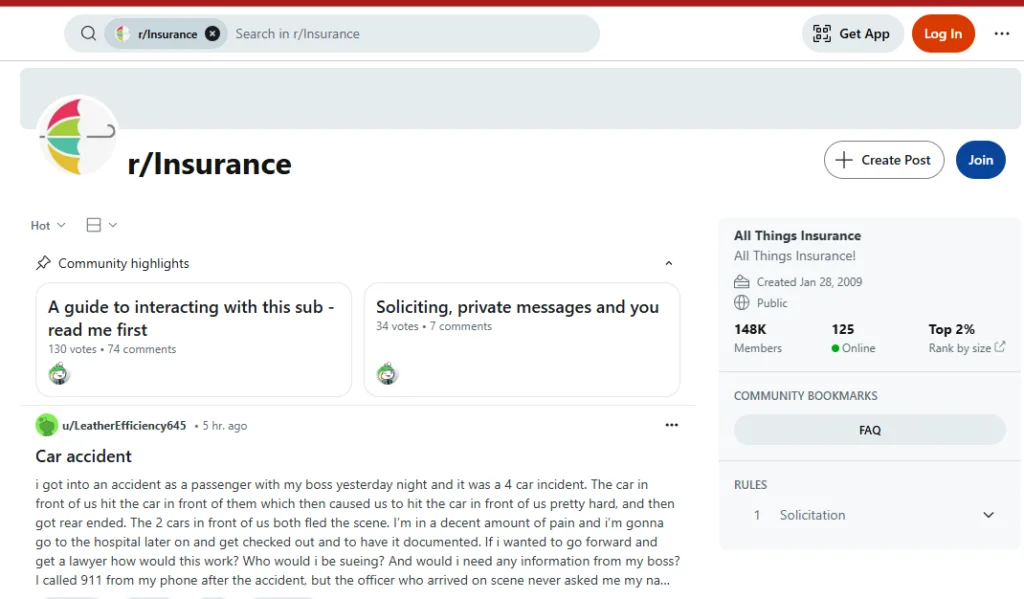Image resolution: width=1024 pixels, height=599 pixels.
Task: Click the Rank by size external link icon
Action: point(1000,348)
